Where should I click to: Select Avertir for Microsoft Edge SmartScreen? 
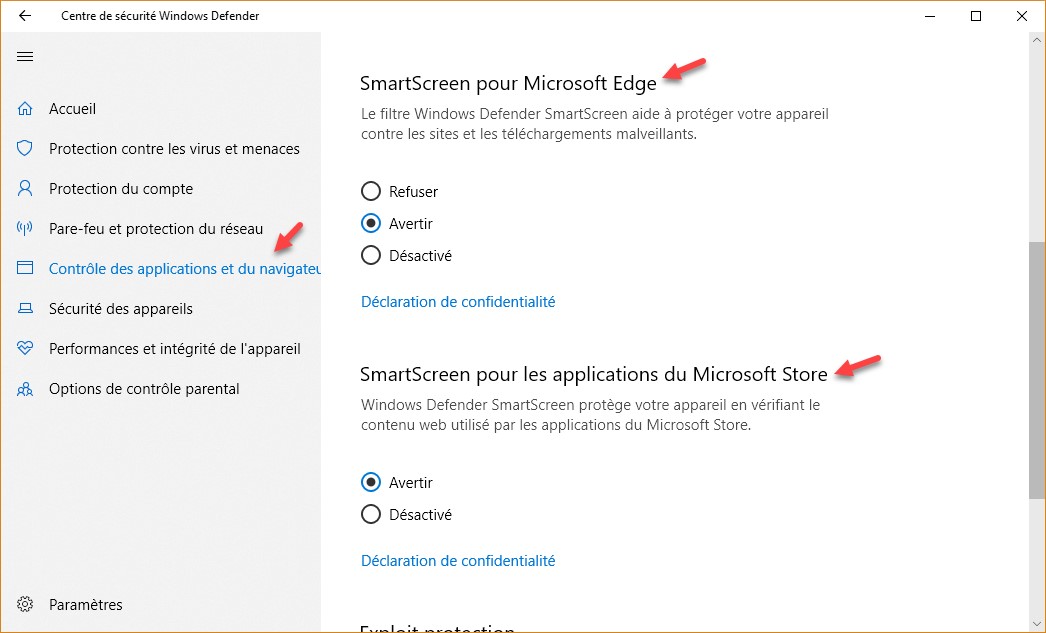click(371, 223)
